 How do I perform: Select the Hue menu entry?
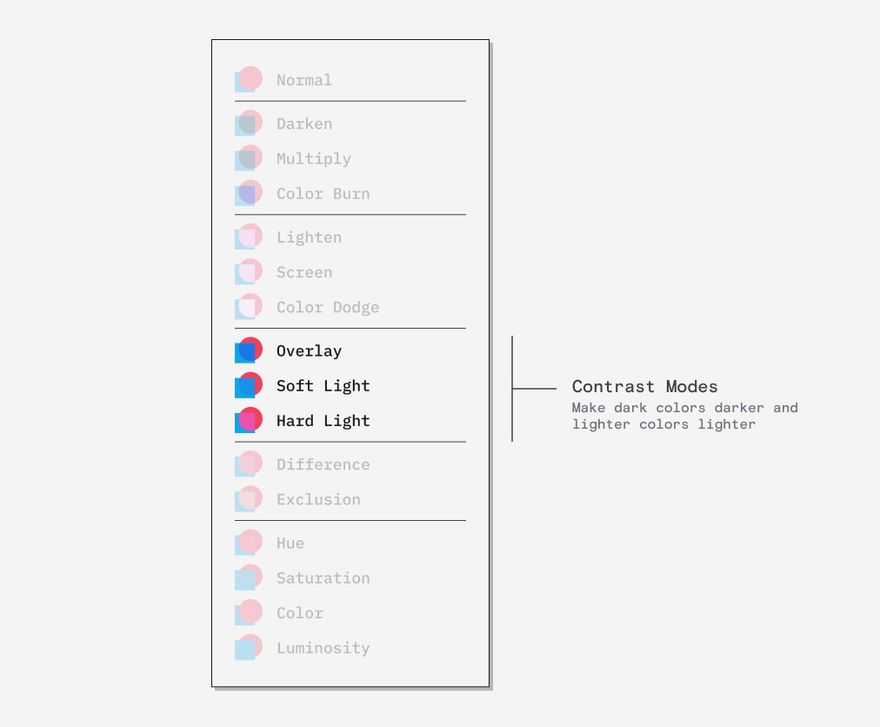(x=290, y=543)
